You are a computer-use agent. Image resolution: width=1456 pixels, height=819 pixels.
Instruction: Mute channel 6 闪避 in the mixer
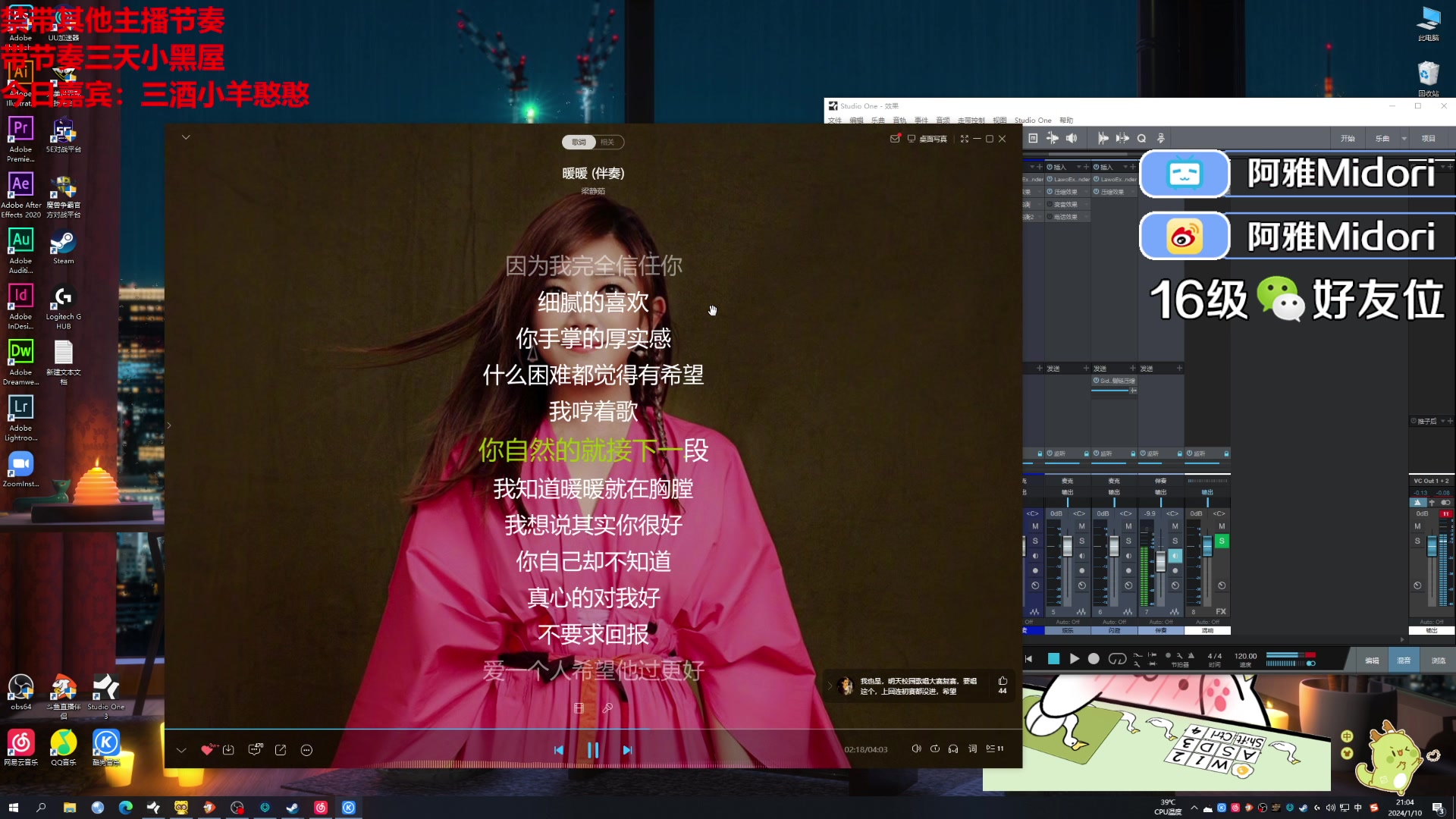1128,526
